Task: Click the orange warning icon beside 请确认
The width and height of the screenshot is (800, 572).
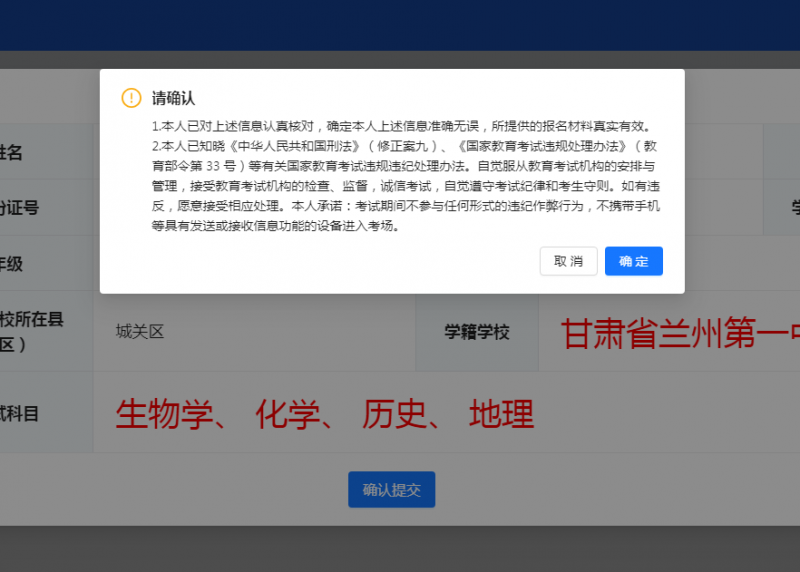Action: click(x=131, y=97)
